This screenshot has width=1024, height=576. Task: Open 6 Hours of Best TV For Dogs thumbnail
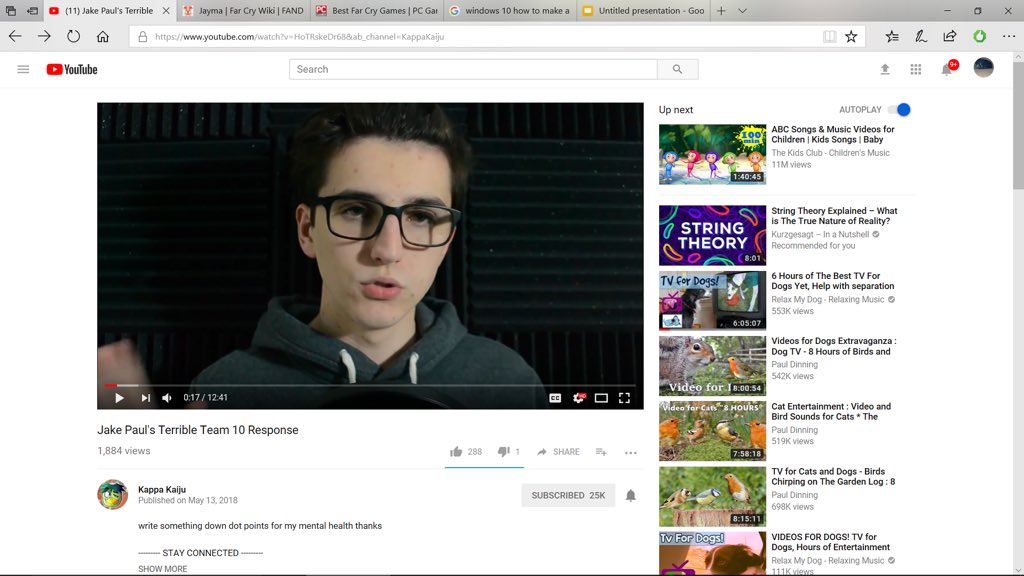click(712, 300)
